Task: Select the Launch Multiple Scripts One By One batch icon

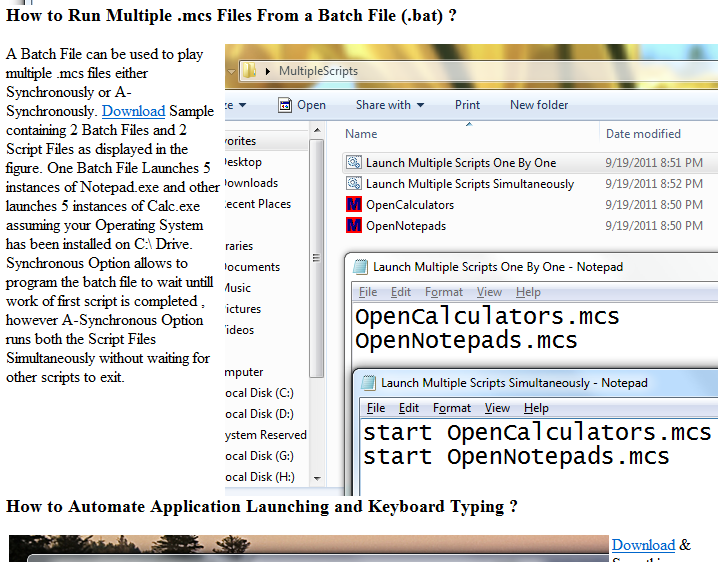Action: (353, 163)
